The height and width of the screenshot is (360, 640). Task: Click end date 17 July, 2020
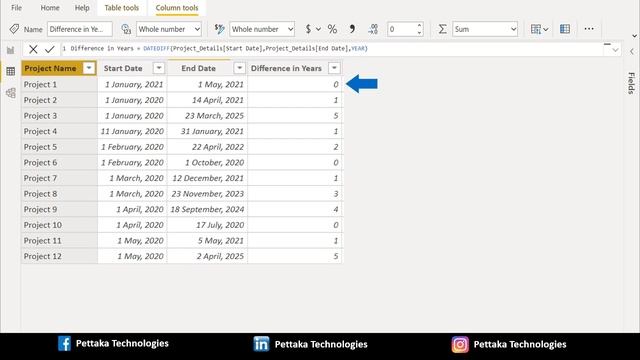[220, 225]
